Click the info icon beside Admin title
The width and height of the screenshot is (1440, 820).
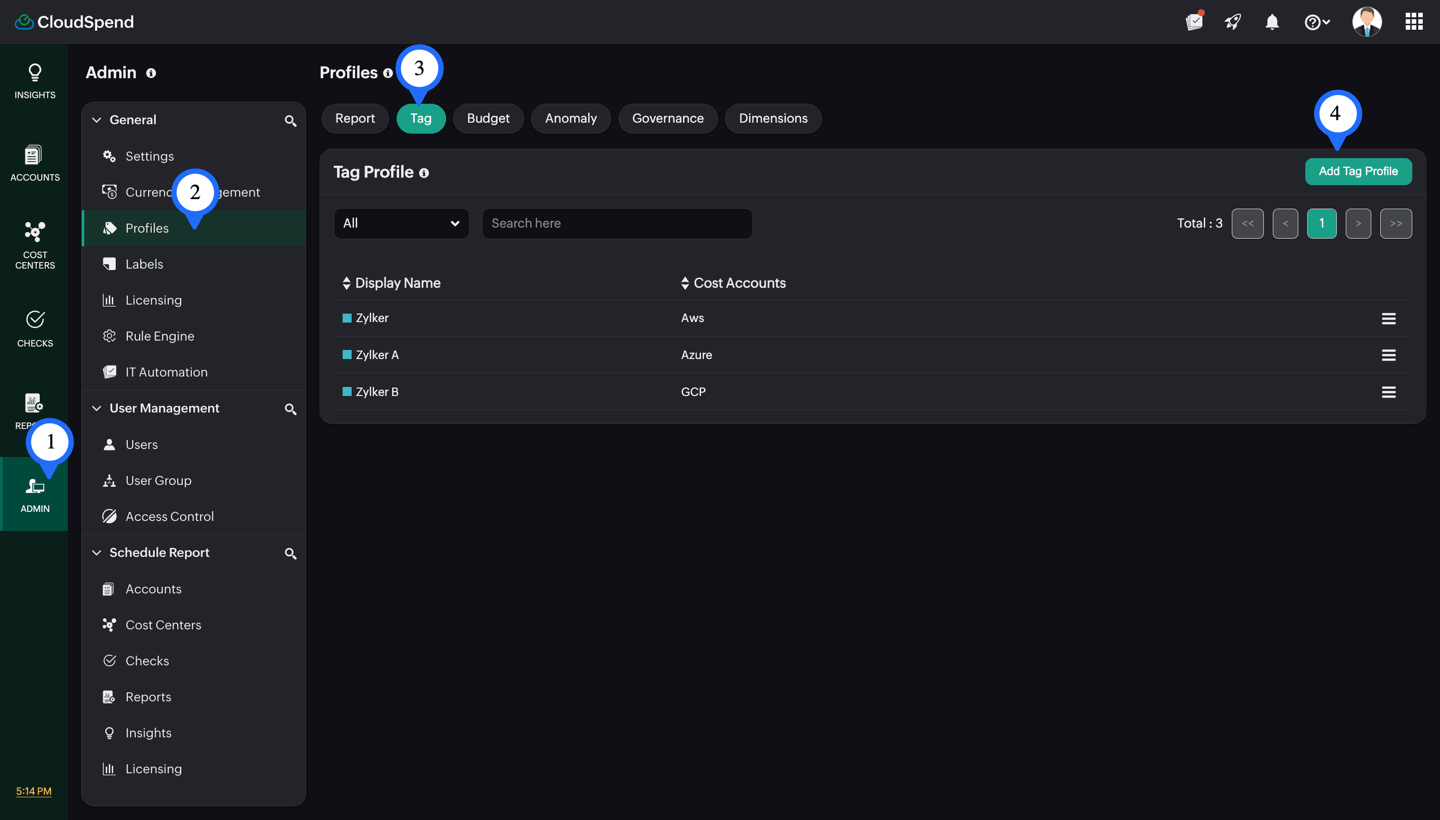[151, 73]
